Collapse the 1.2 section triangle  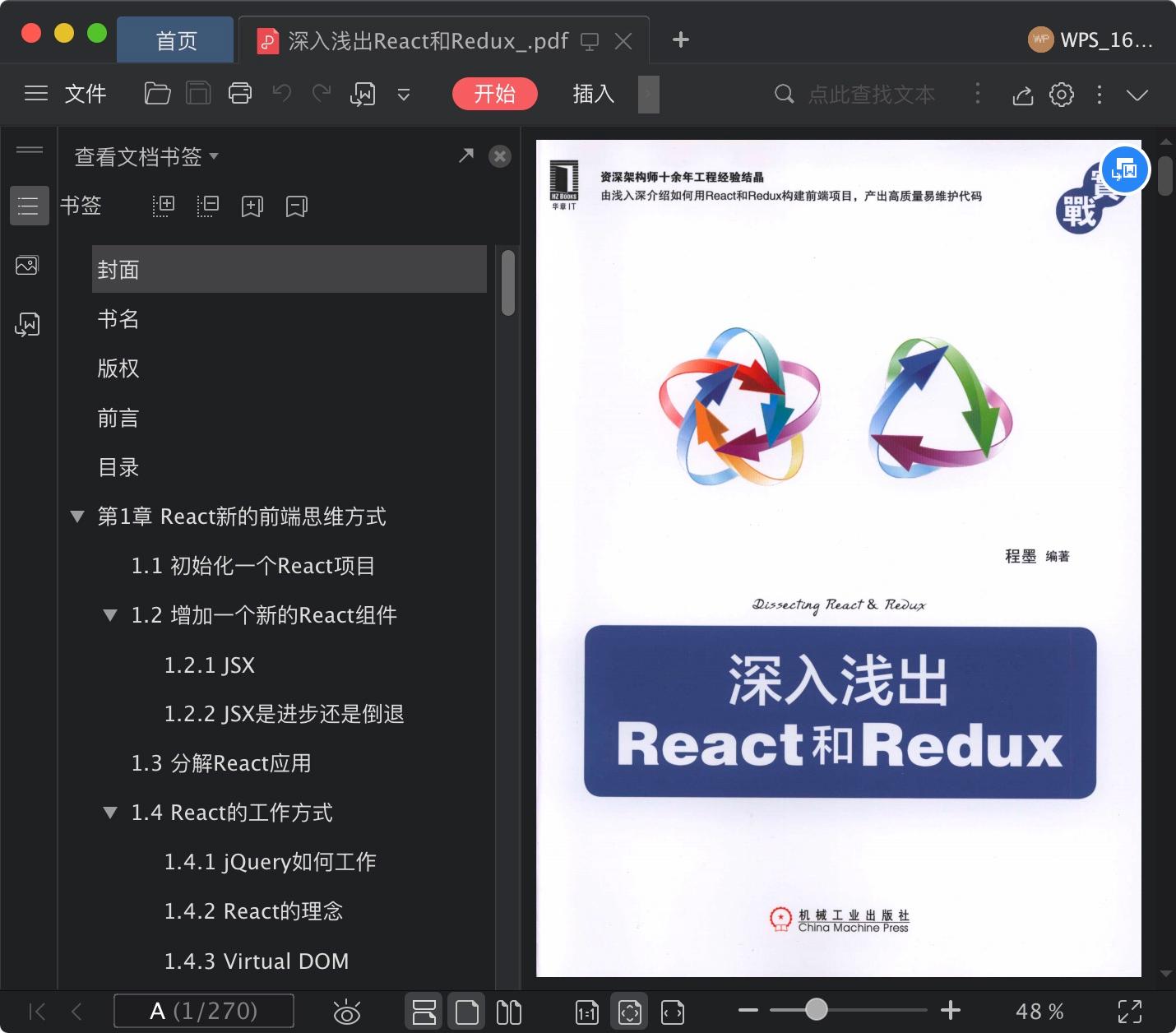110,615
